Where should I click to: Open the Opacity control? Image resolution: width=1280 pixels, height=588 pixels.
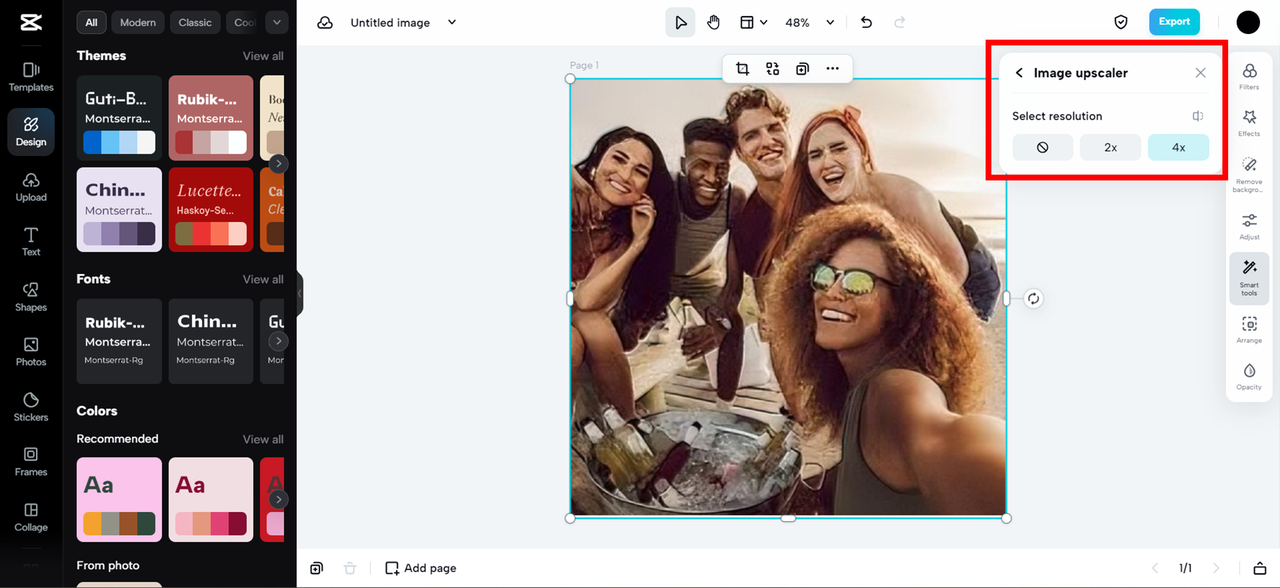tap(1249, 376)
